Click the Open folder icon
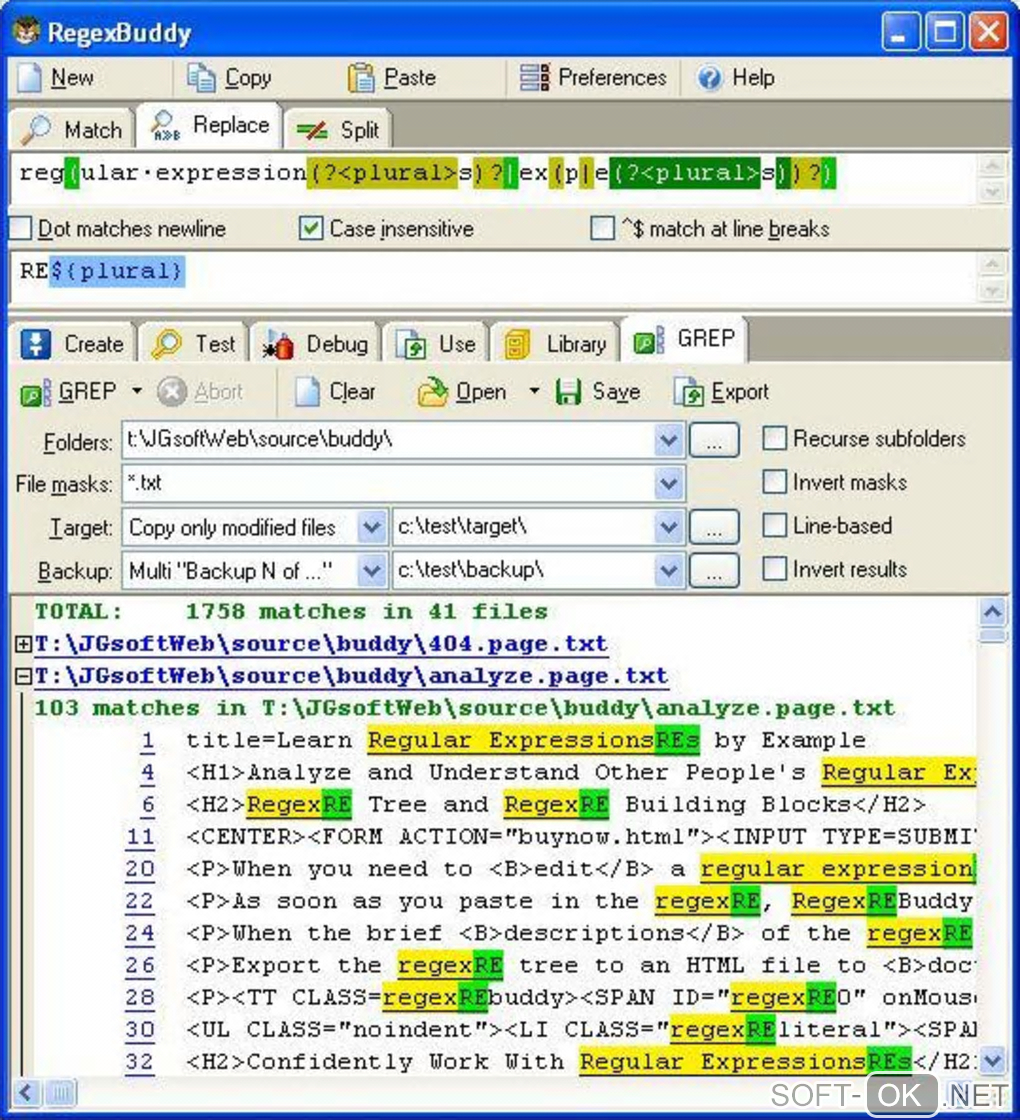Viewport: 1020px width, 1120px height. 432,391
